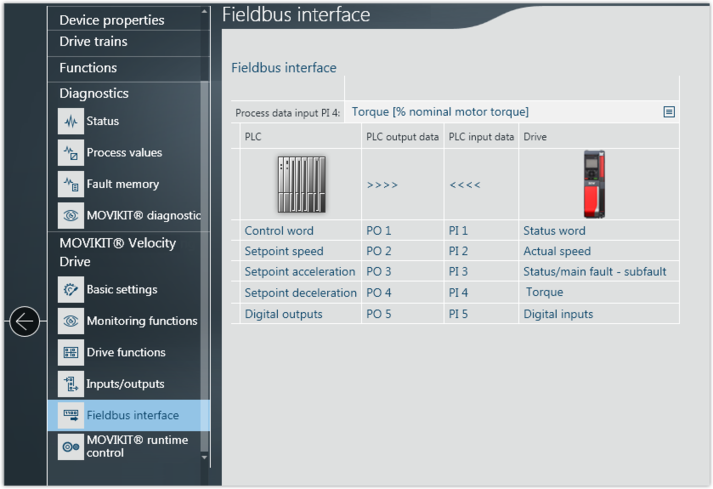Click the Setpoint speed link
Viewport: 713px width, 489px height.
[284, 251]
